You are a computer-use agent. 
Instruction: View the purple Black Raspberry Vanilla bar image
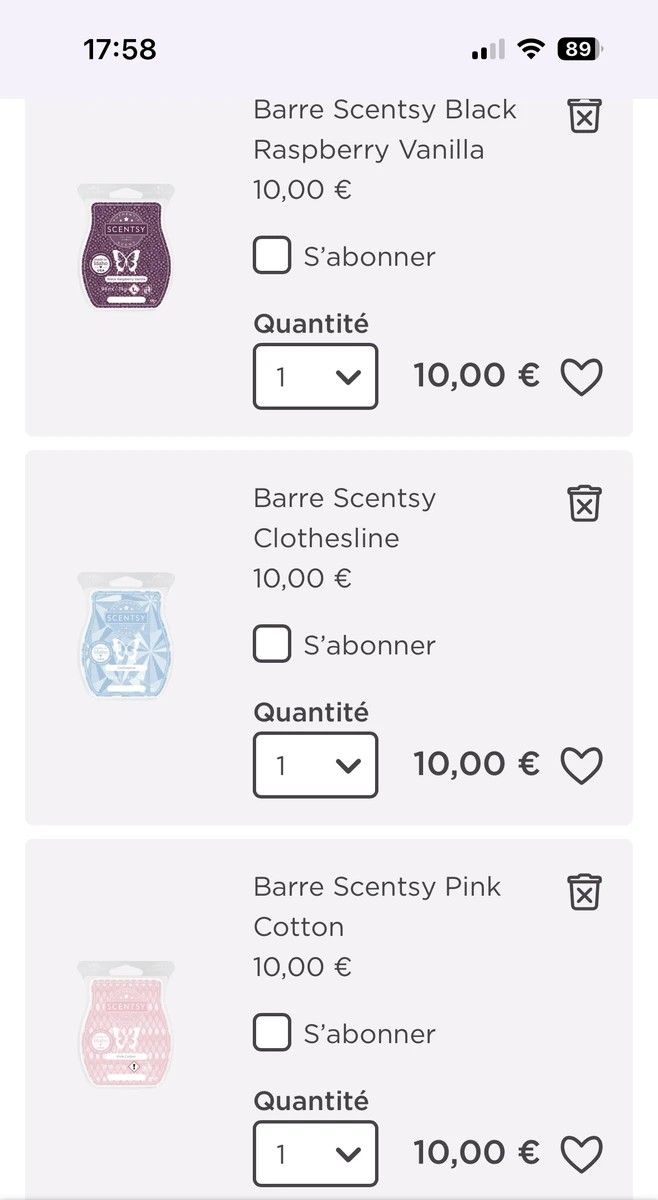click(x=126, y=247)
